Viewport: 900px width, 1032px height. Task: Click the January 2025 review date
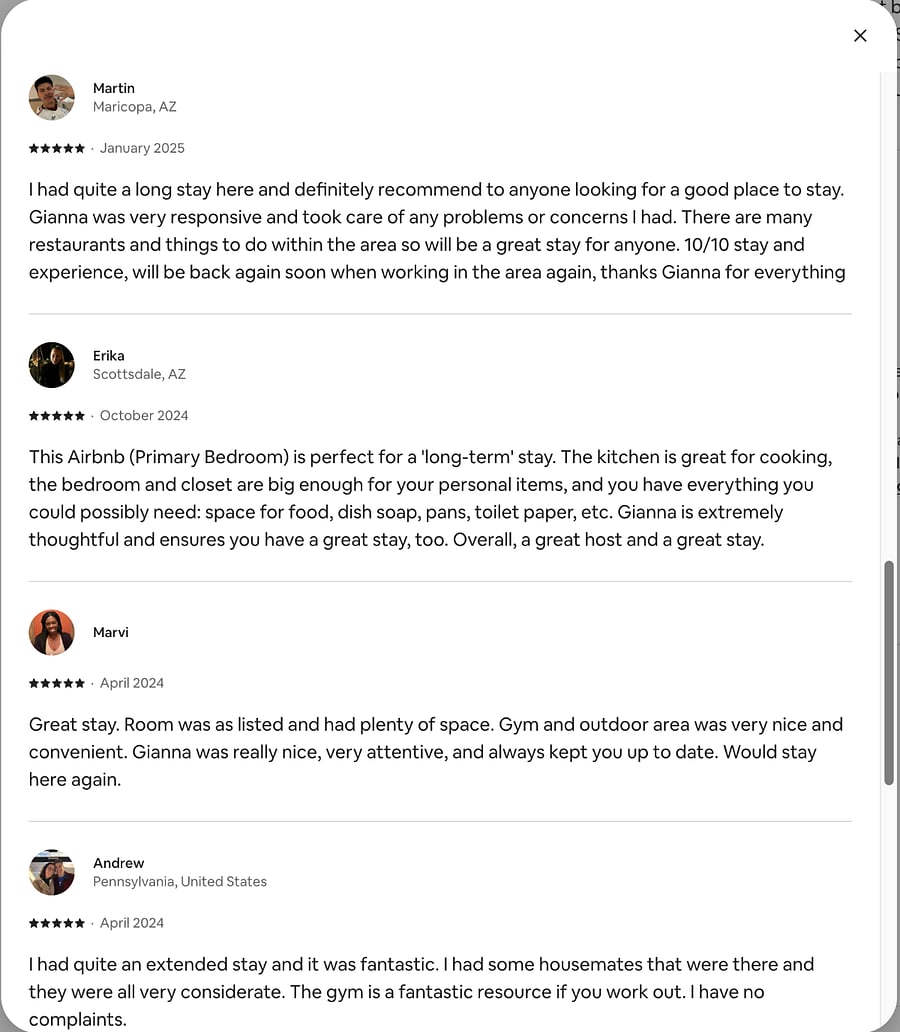pos(142,148)
